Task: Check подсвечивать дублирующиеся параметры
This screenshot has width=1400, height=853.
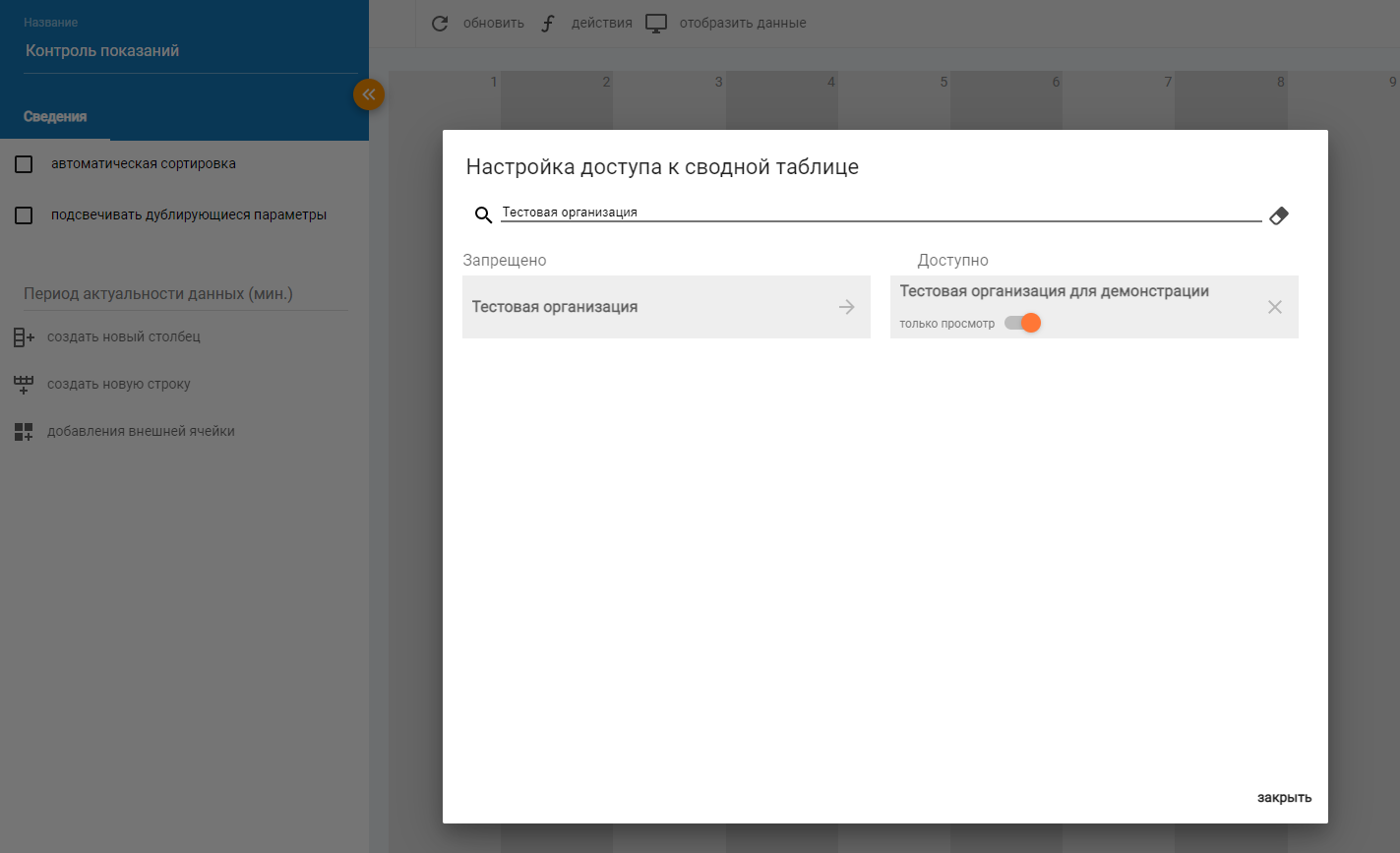Action: pyautogui.click(x=25, y=215)
